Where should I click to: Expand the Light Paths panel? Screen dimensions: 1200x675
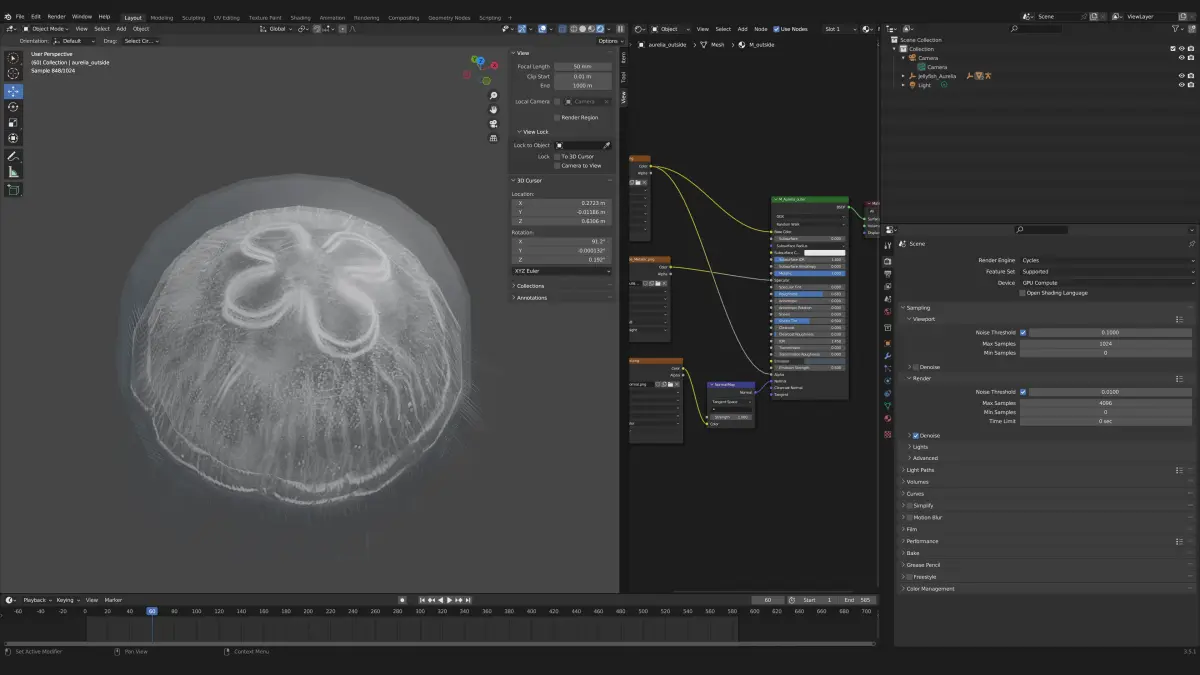click(x=920, y=470)
